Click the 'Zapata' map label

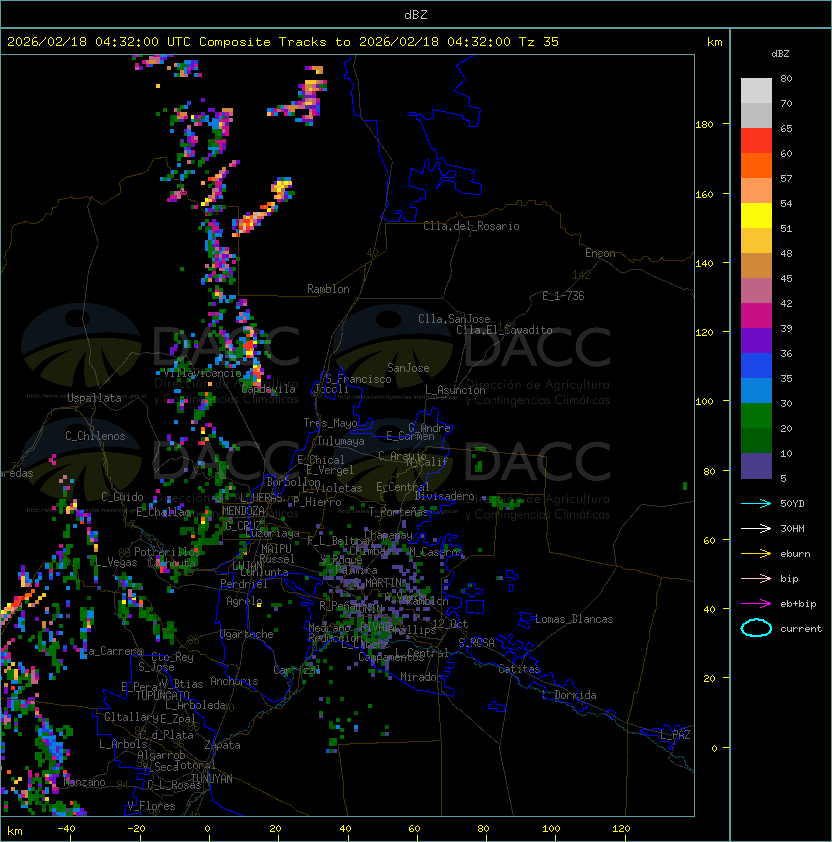tap(222, 745)
